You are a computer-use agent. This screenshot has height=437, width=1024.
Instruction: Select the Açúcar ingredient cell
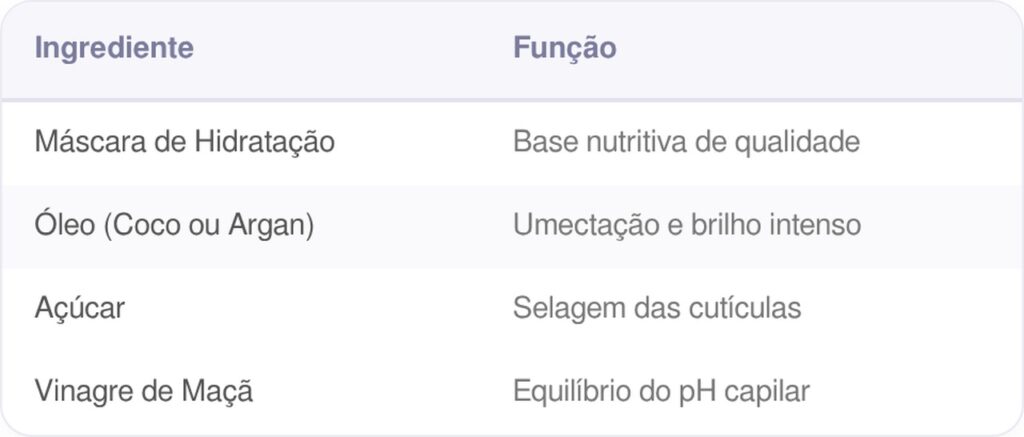(x=80, y=308)
